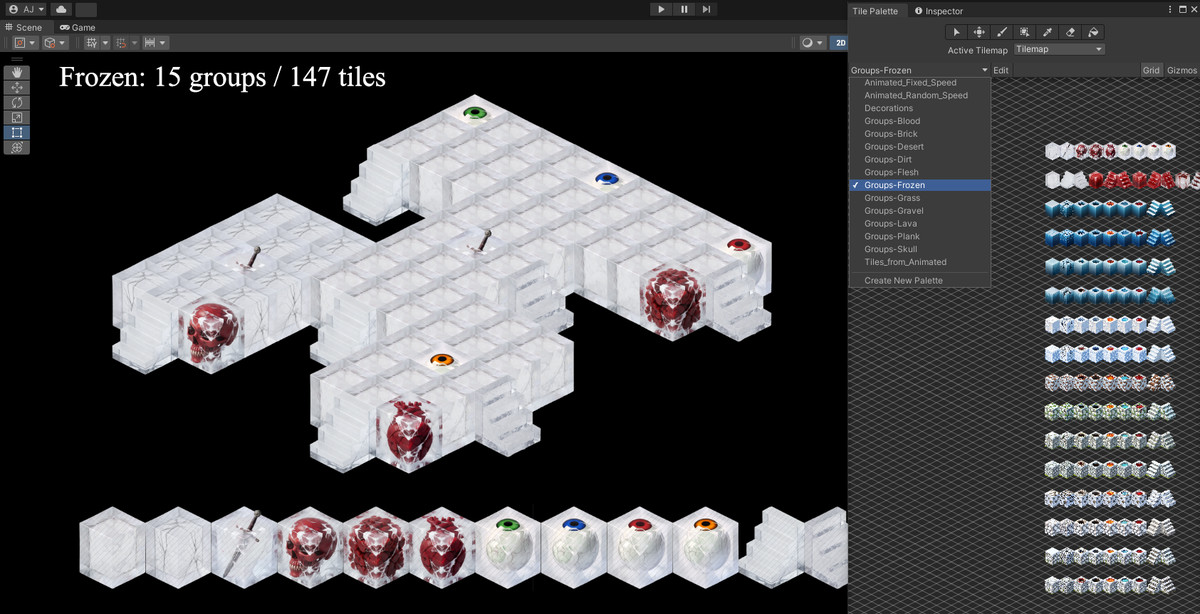This screenshot has width=1200, height=614.
Task: Toggle Gizmos visibility in the Tile Palette
Action: pos(1182,69)
